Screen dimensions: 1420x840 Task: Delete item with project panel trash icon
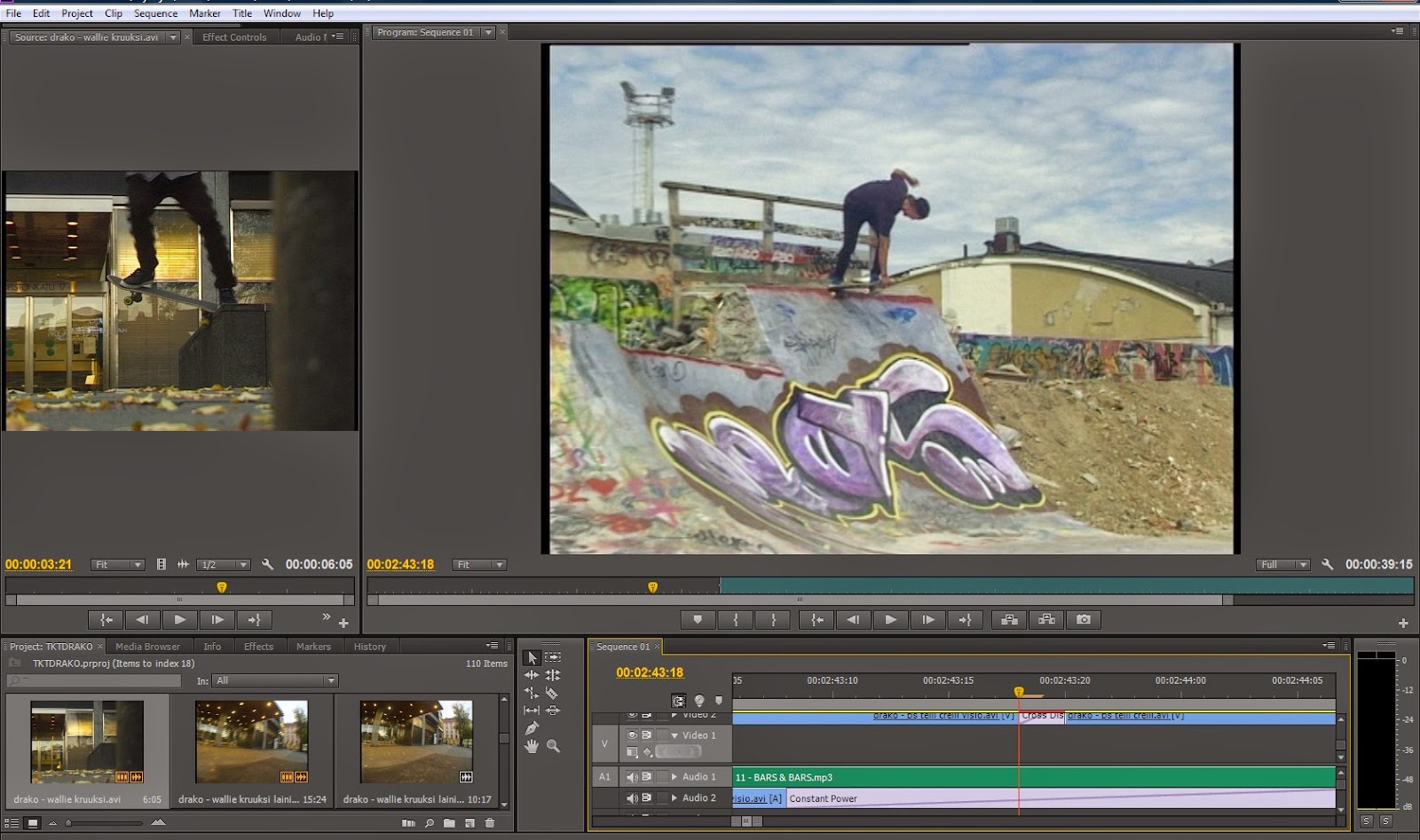tap(490, 823)
